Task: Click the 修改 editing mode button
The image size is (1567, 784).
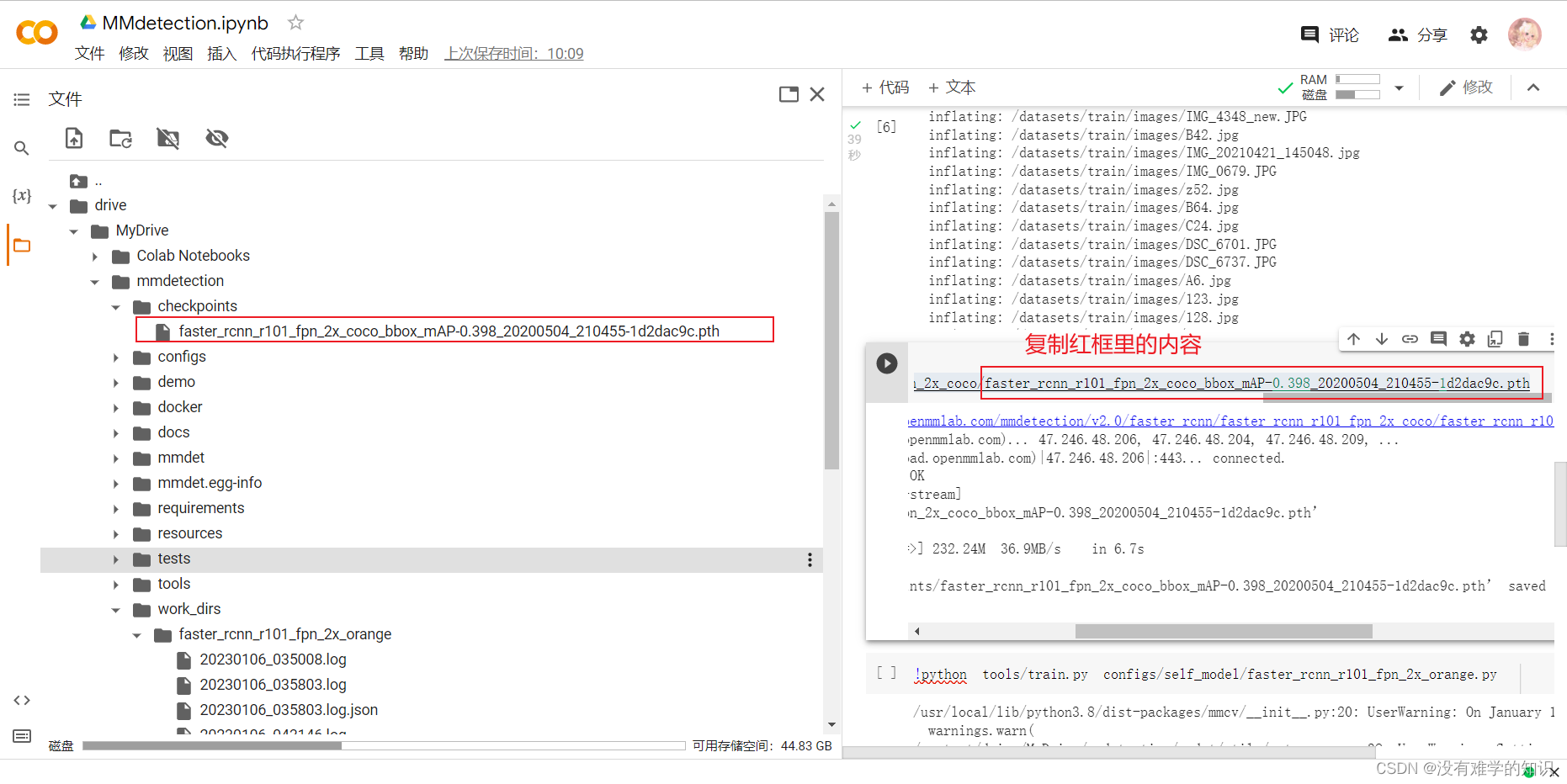Action: pyautogui.click(x=1465, y=87)
